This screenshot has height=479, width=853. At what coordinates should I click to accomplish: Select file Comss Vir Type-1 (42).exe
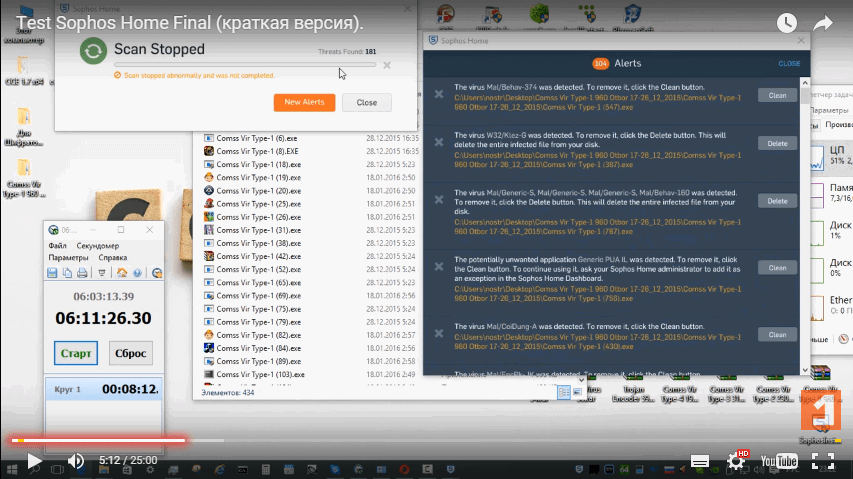coord(258,256)
